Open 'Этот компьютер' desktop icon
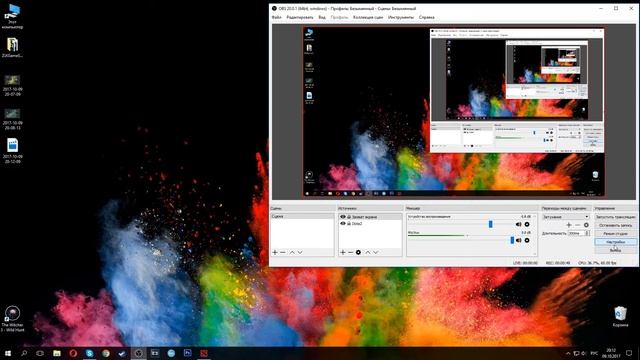Viewport: 640px width, 360px height. pyautogui.click(x=12, y=16)
